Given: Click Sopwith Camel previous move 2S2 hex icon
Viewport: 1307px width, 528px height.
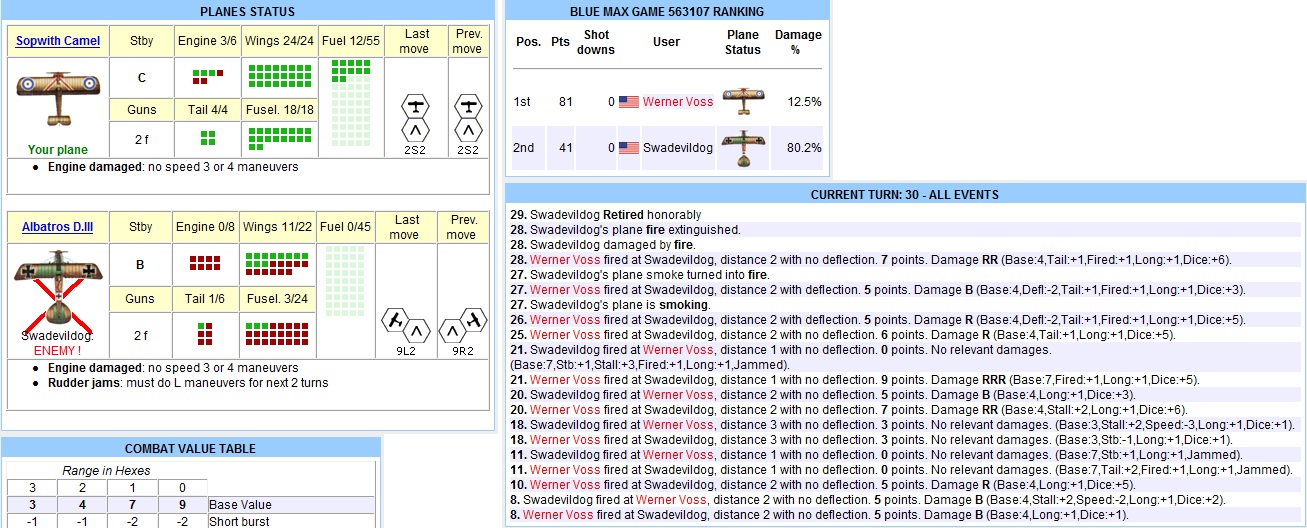Looking at the screenshot, I should 467,118.
